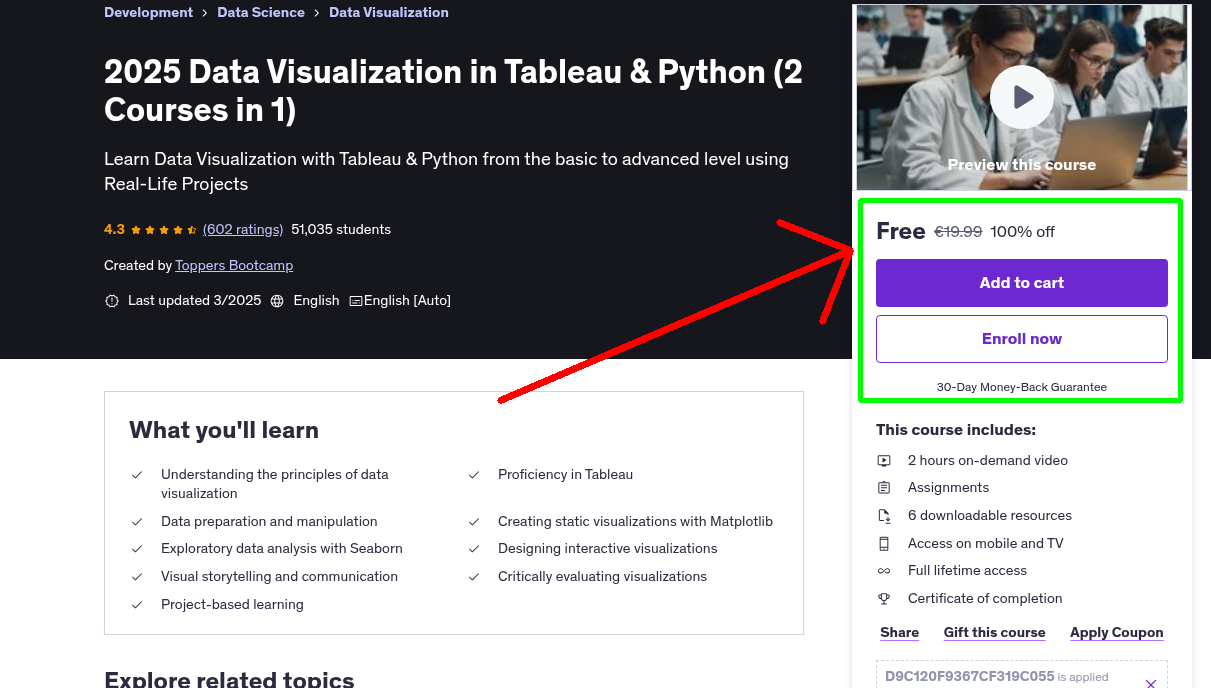Image resolution: width=1211 pixels, height=688 pixels.
Task: Click the English [Auto] captions icon
Action: pyautogui.click(x=355, y=300)
